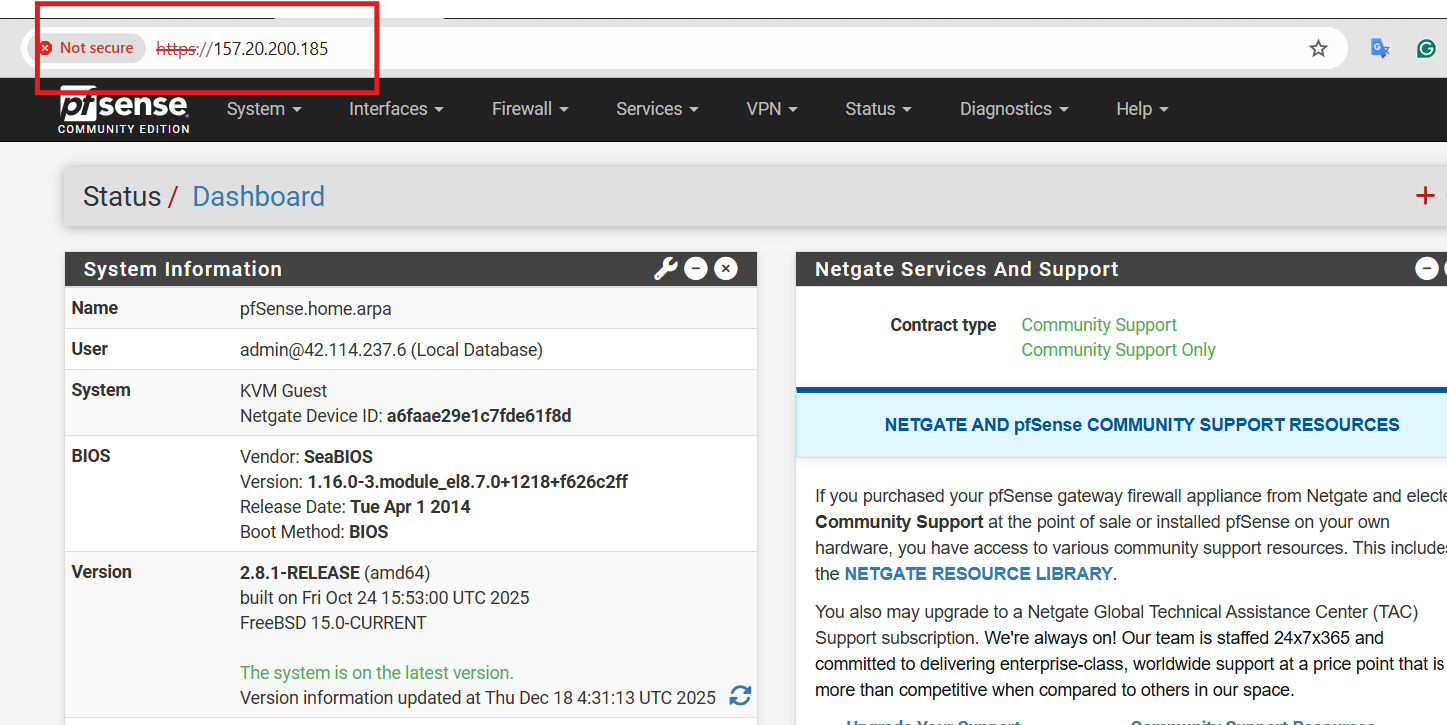Open the Diagnostics menu

pyautogui.click(x=1014, y=109)
